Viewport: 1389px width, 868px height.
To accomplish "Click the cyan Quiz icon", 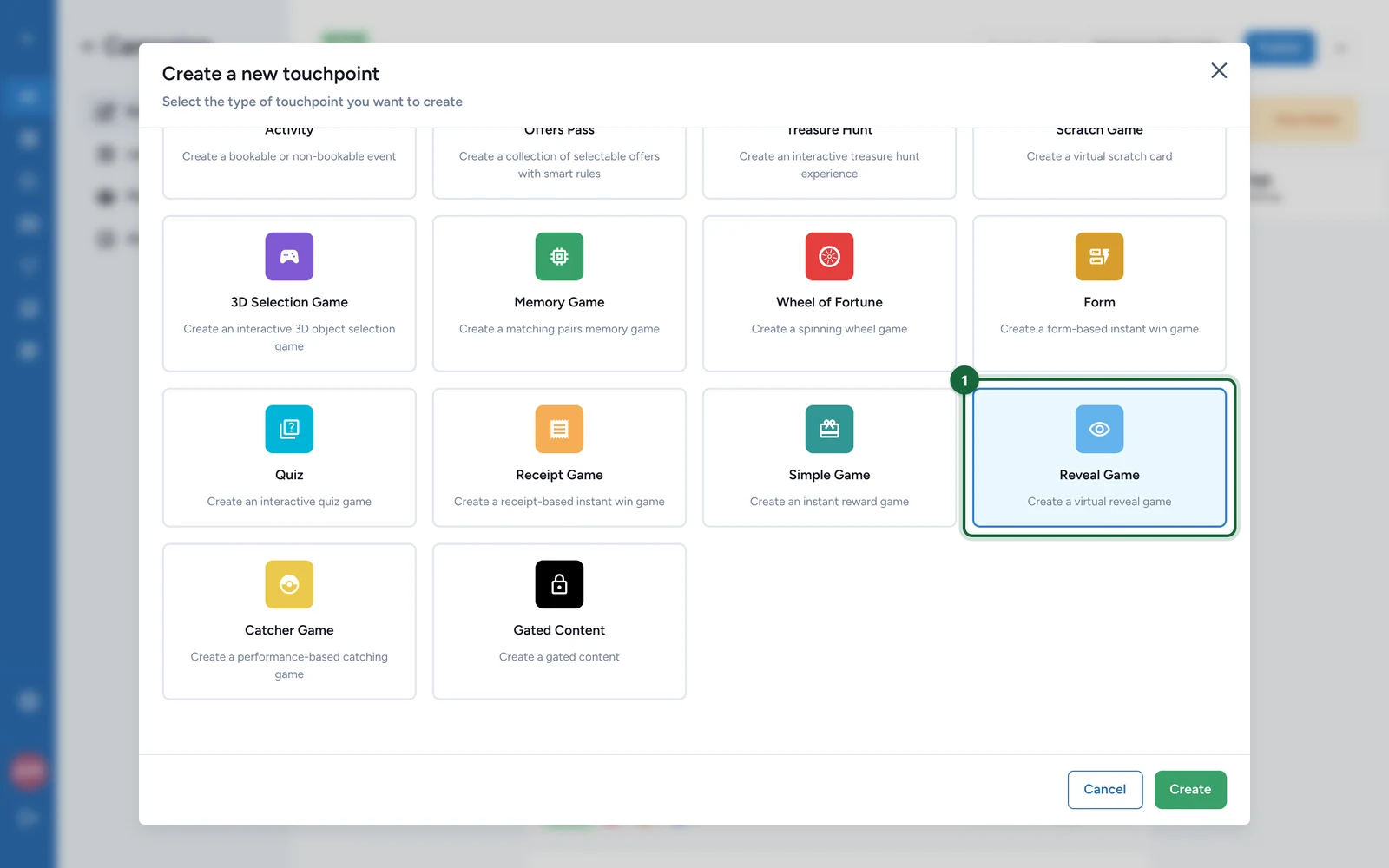I will coord(289,429).
